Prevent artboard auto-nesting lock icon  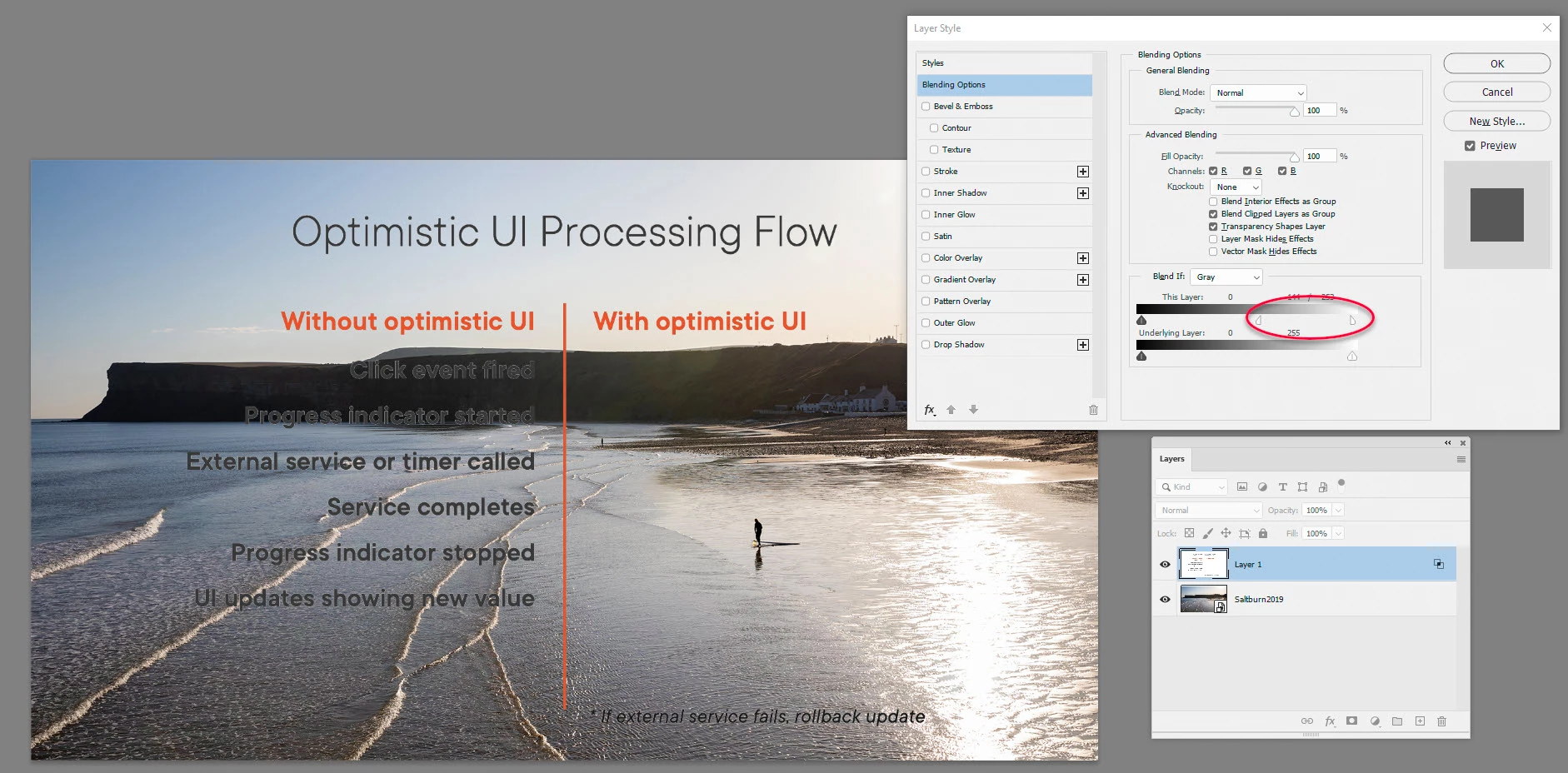1245,533
